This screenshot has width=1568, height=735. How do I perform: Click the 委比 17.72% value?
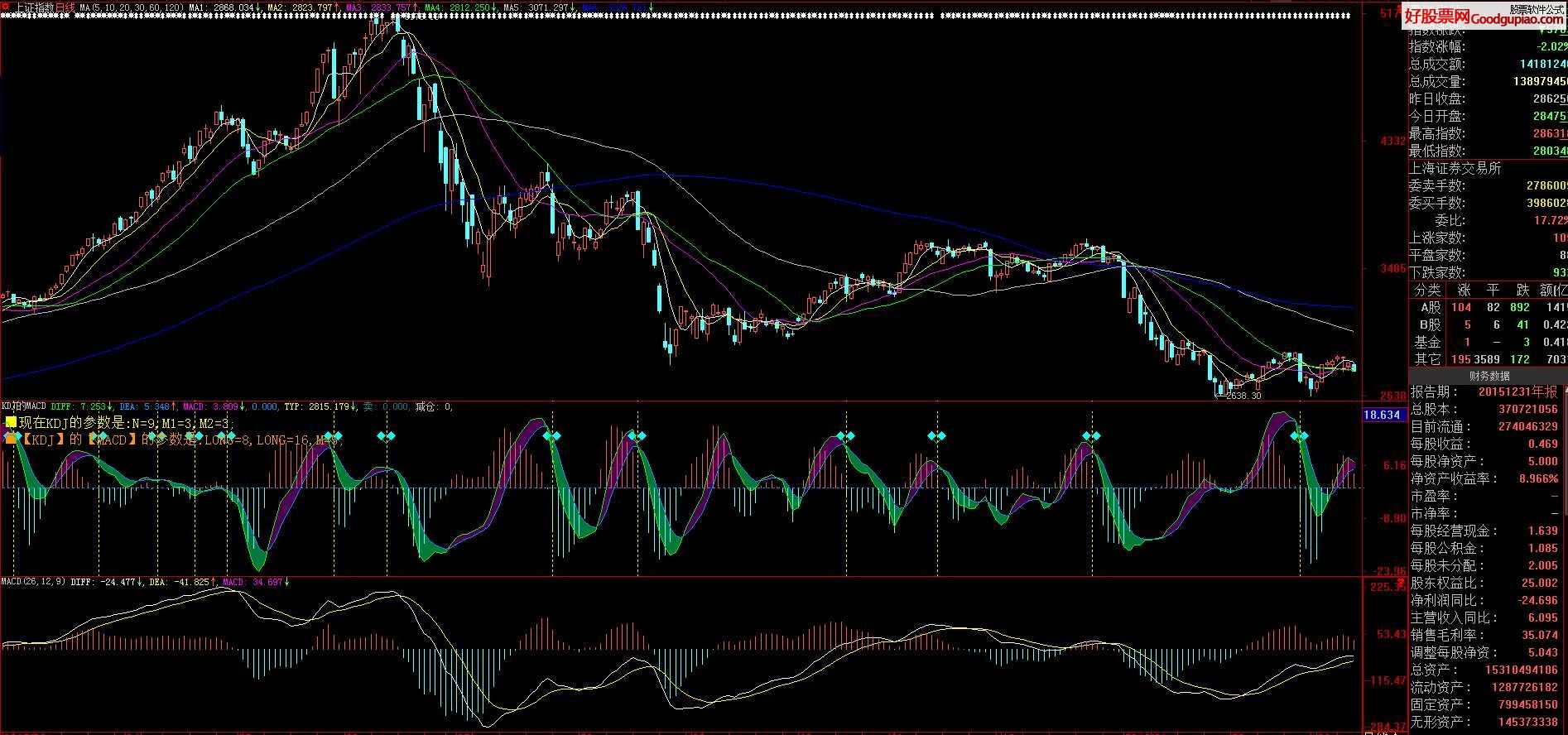(1549, 221)
